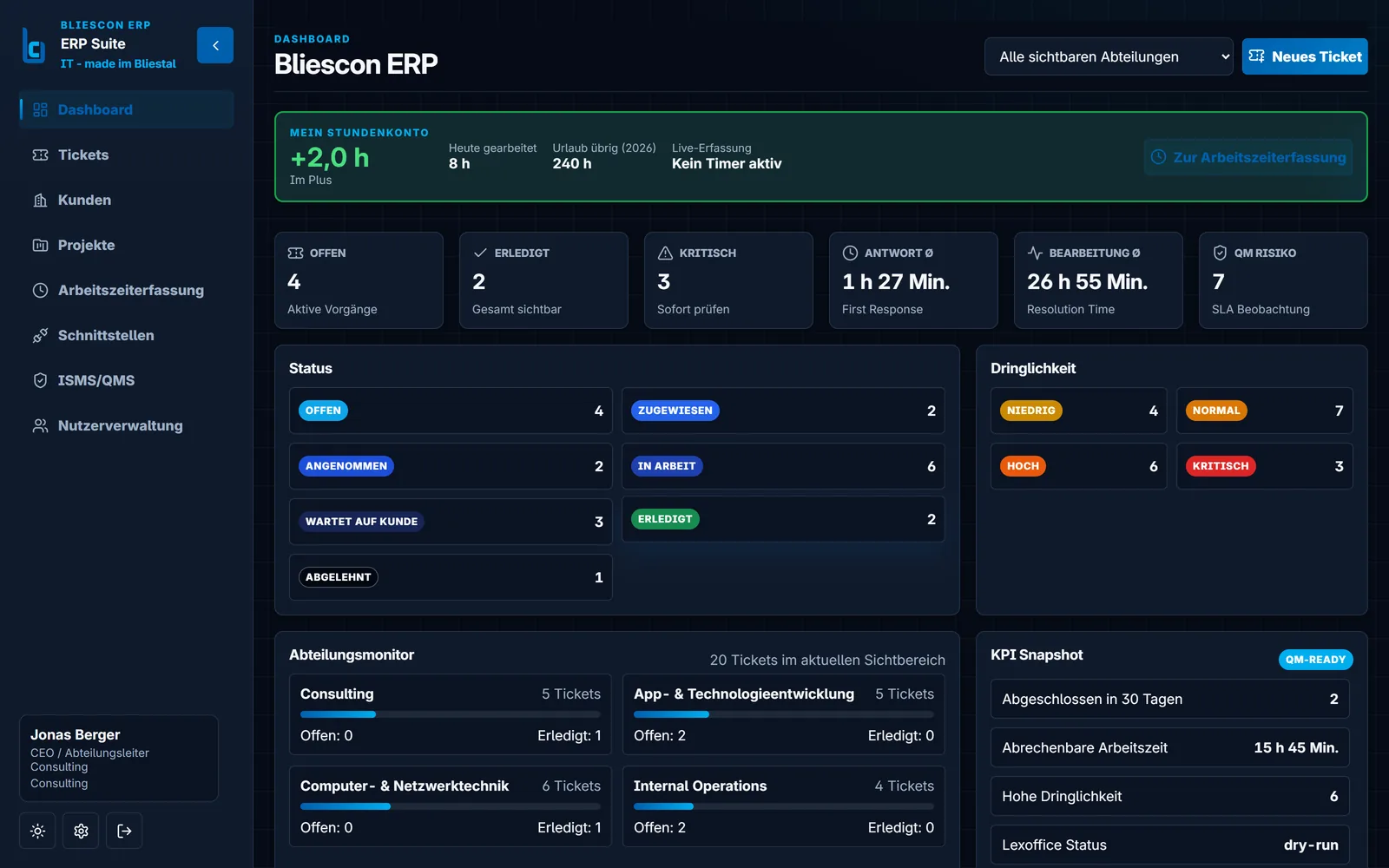Click the warning triangle icon in KRITISCH card
The width and height of the screenshot is (1389, 868).
coord(665,253)
